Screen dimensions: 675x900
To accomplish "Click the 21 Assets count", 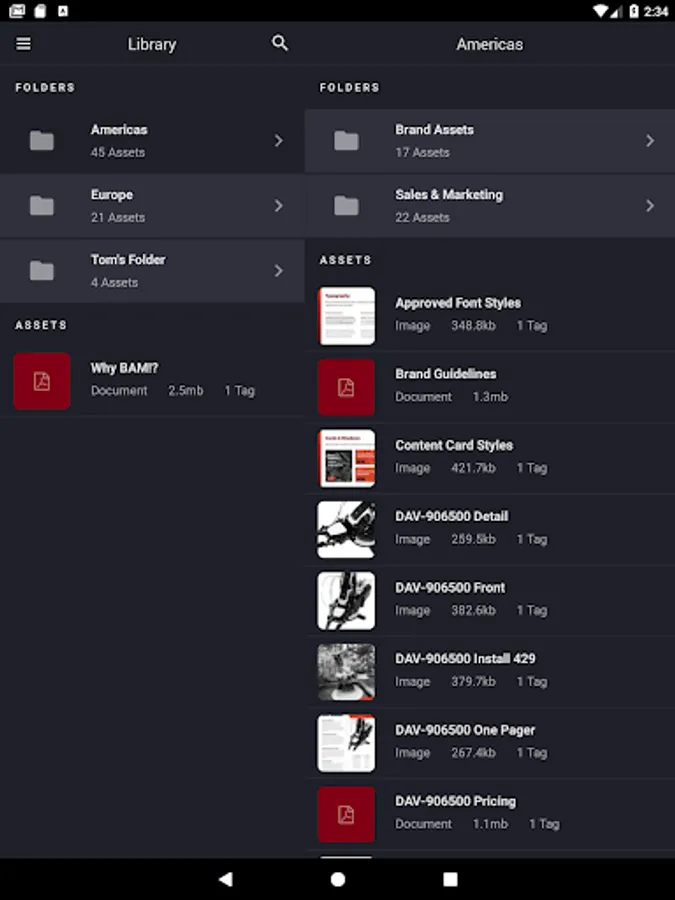I will click(x=118, y=218).
